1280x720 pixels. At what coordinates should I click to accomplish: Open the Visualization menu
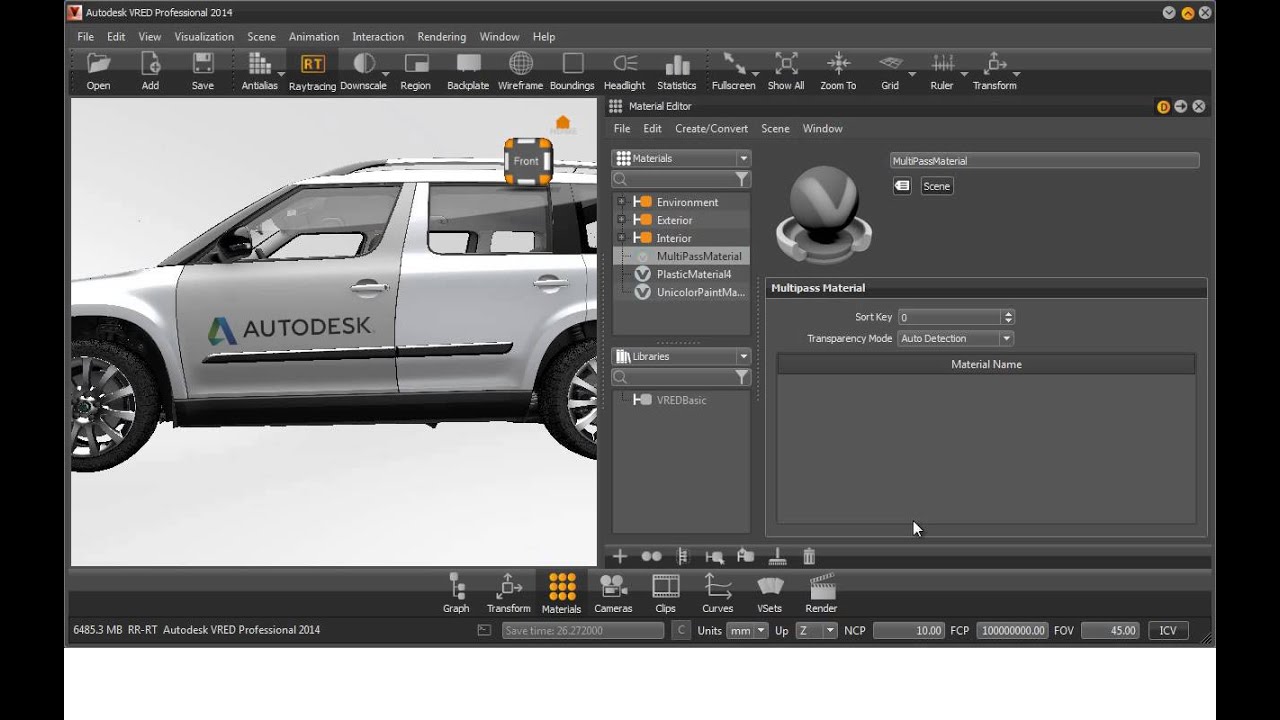click(204, 37)
